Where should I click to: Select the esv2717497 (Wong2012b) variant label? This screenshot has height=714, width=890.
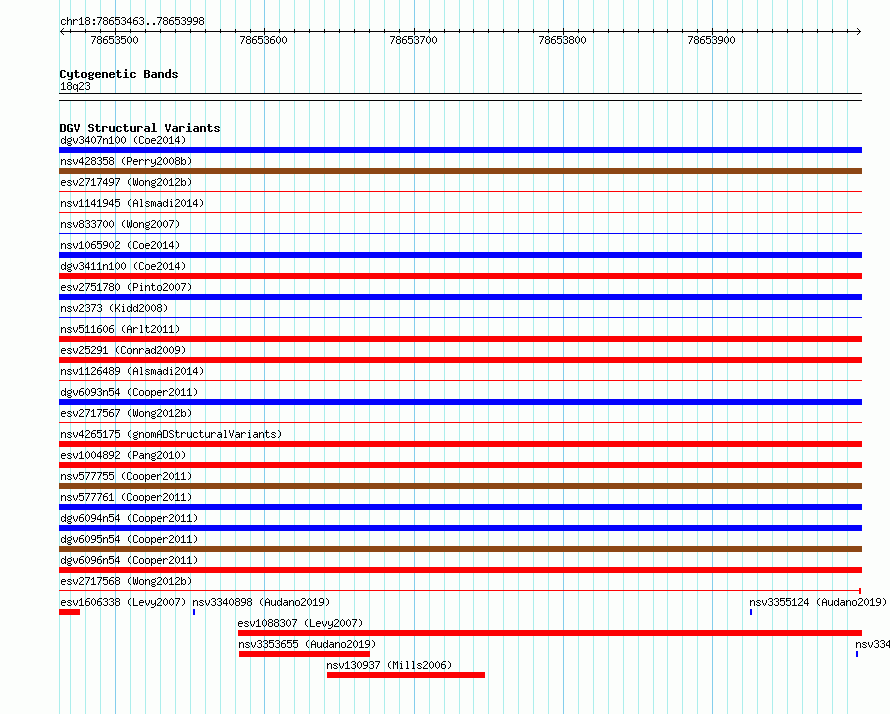pos(126,182)
